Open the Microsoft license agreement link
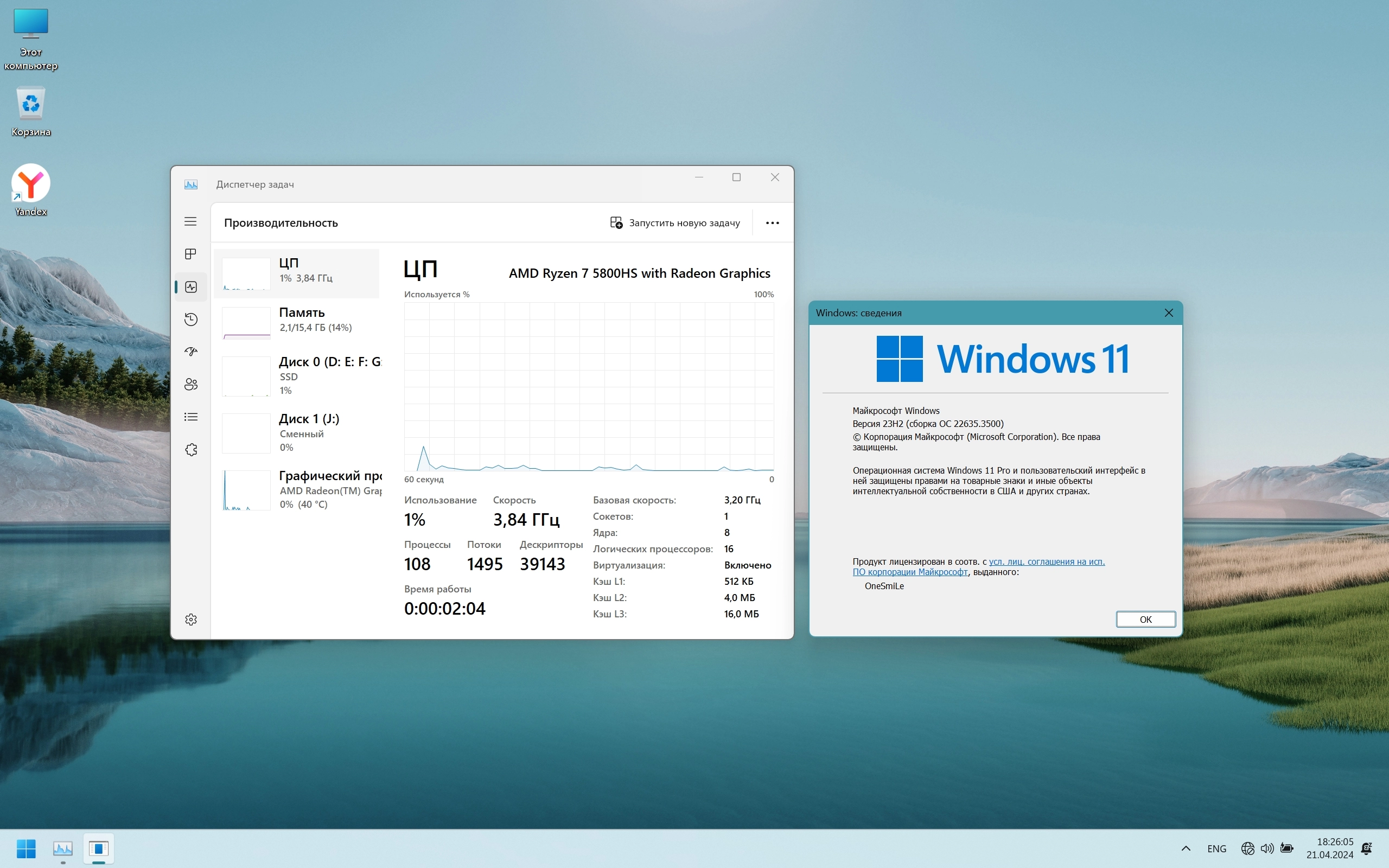 1046,561
